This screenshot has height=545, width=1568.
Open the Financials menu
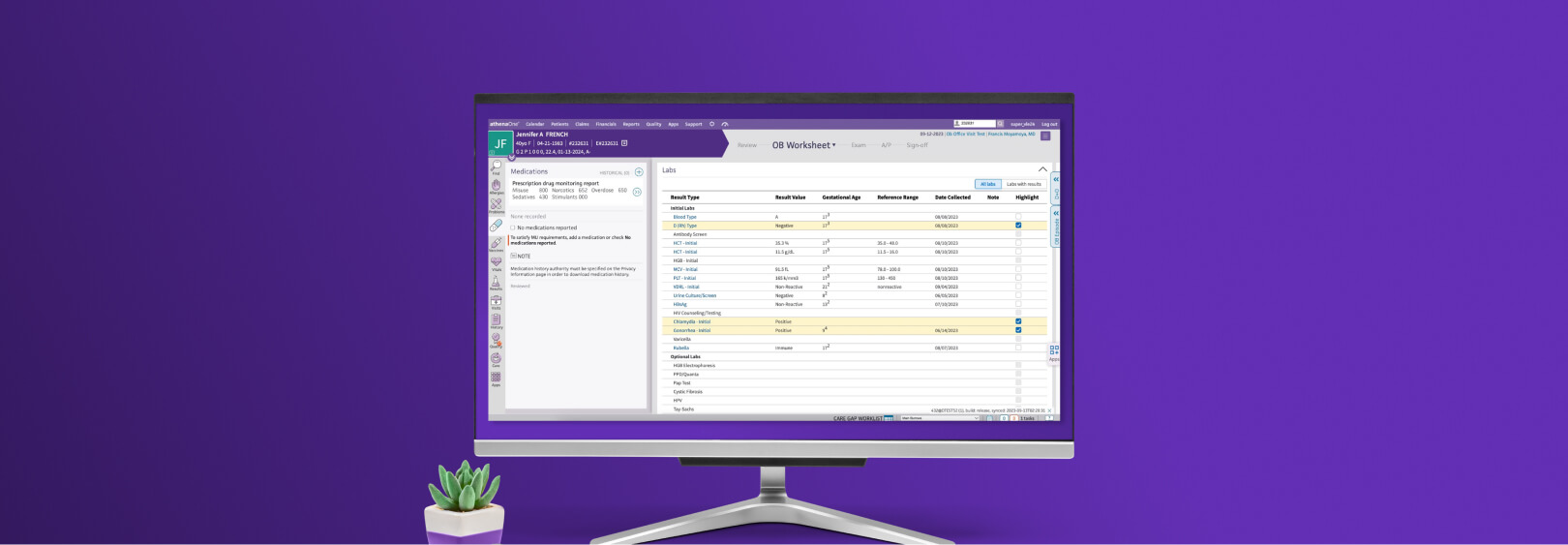click(x=606, y=124)
